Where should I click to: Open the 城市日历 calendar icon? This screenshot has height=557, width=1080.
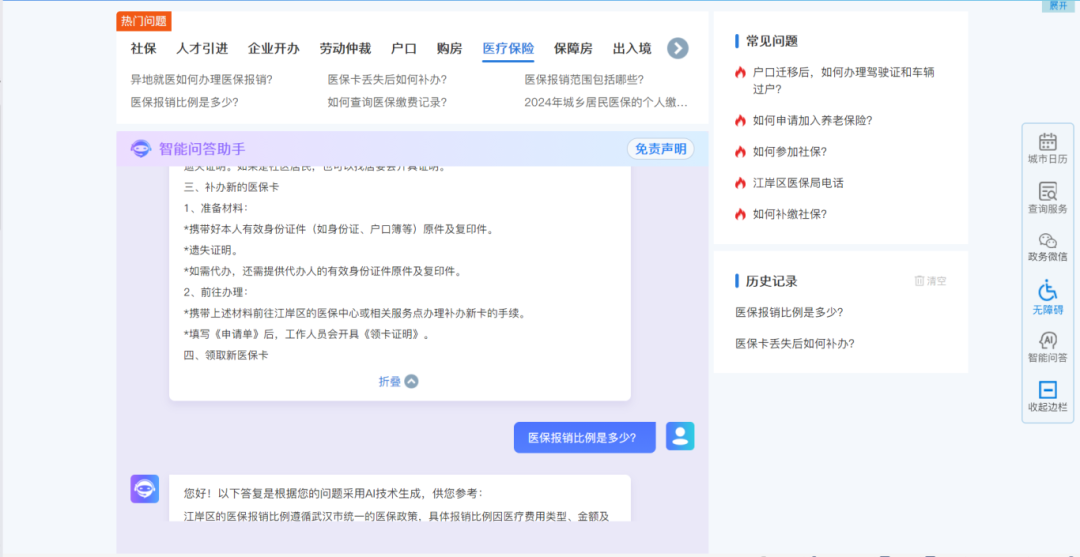tap(1047, 143)
